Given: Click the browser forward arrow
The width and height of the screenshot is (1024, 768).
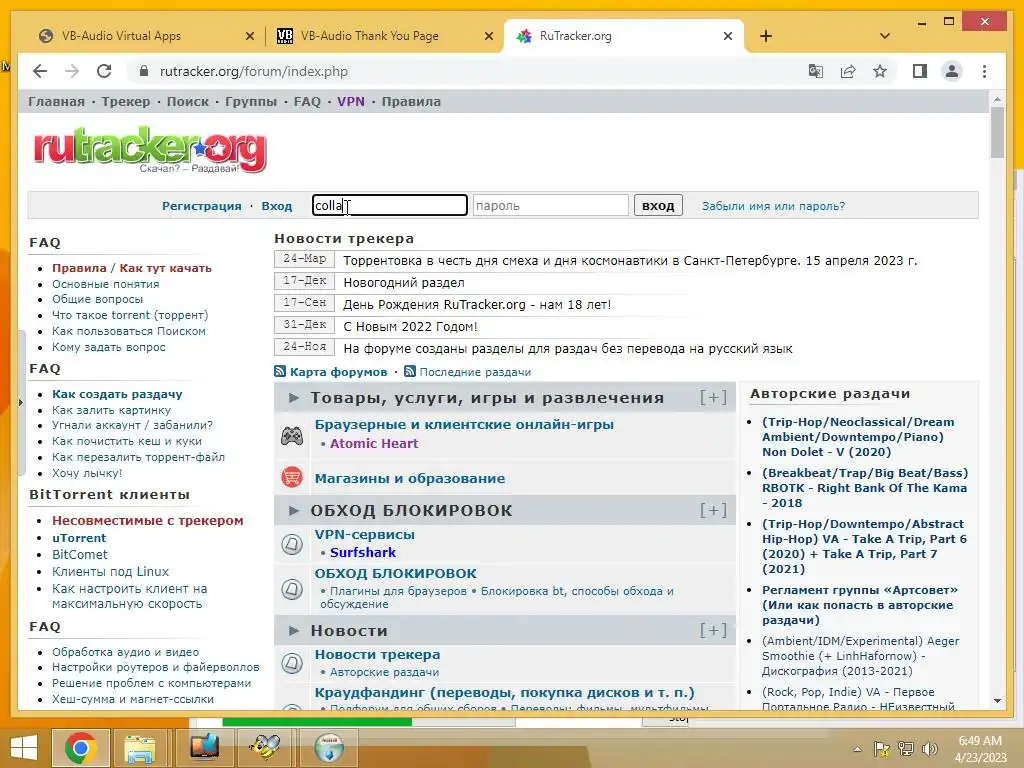Looking at the screenshot, I should (72, 71).
